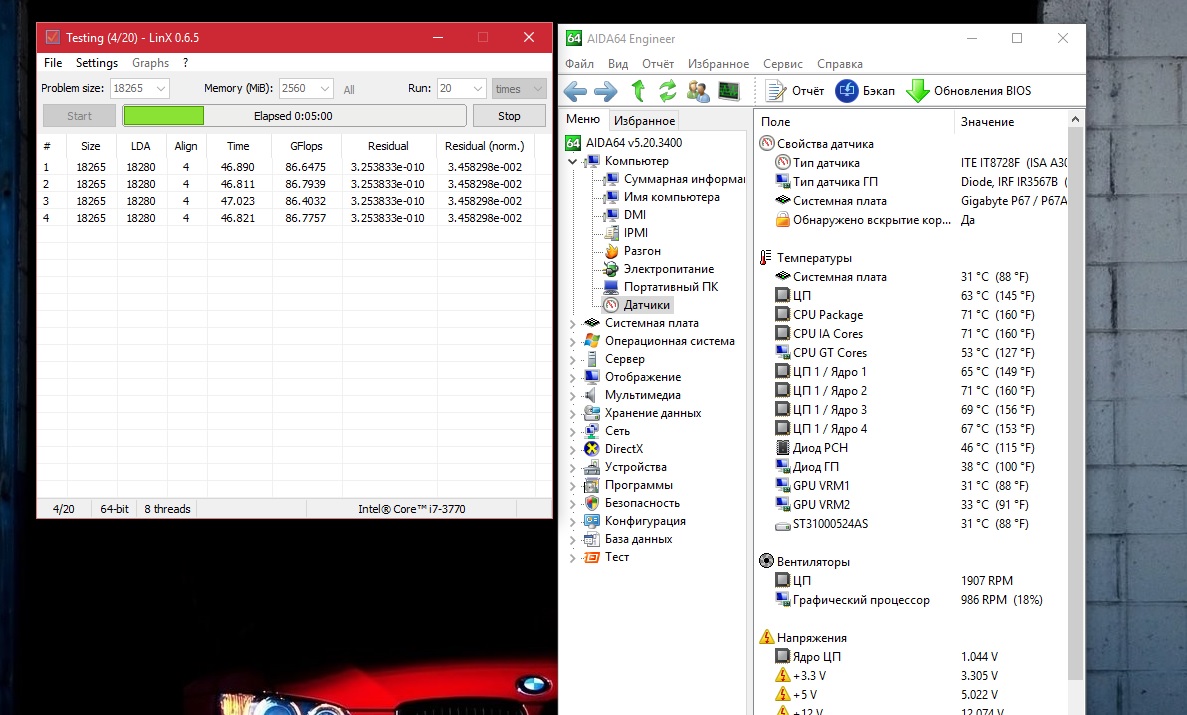This screenshot has width=1187, height=715.
Task: Expand the Системная плата tree node
Action: point(573,323)
